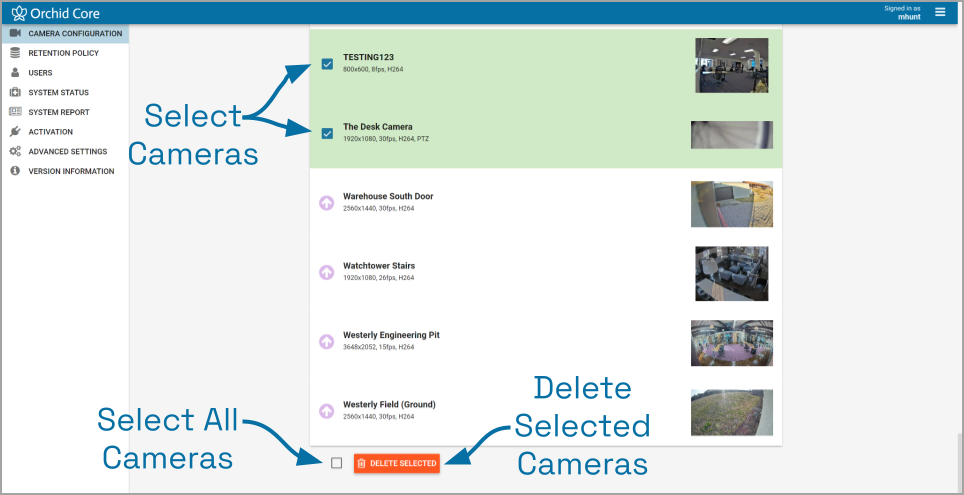Open the hamburger menu icon
The height and width of the screenshot is (495, 964).
(940, 12)
